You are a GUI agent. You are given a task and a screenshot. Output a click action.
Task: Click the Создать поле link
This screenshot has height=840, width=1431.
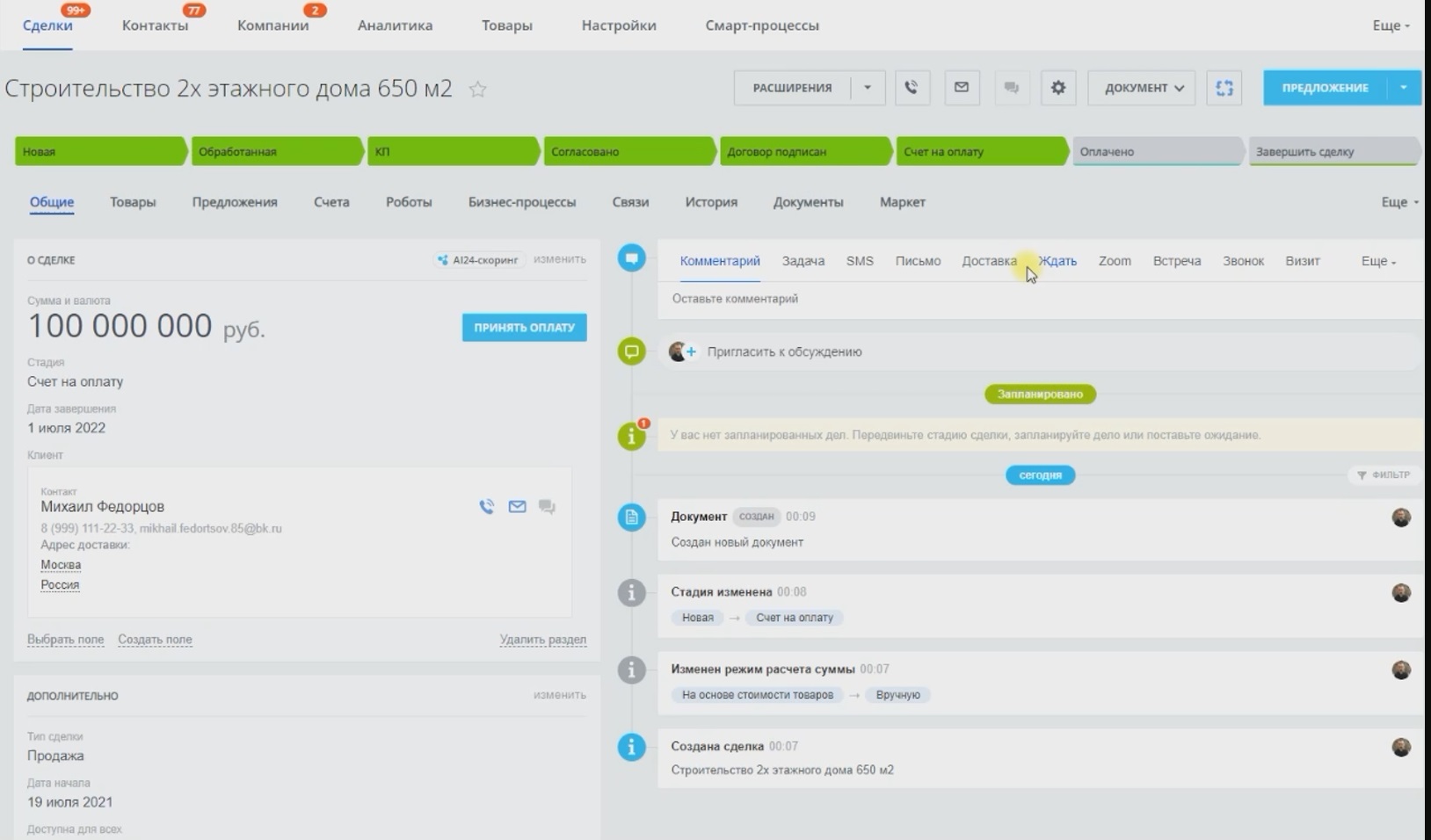tap(155, 640)
